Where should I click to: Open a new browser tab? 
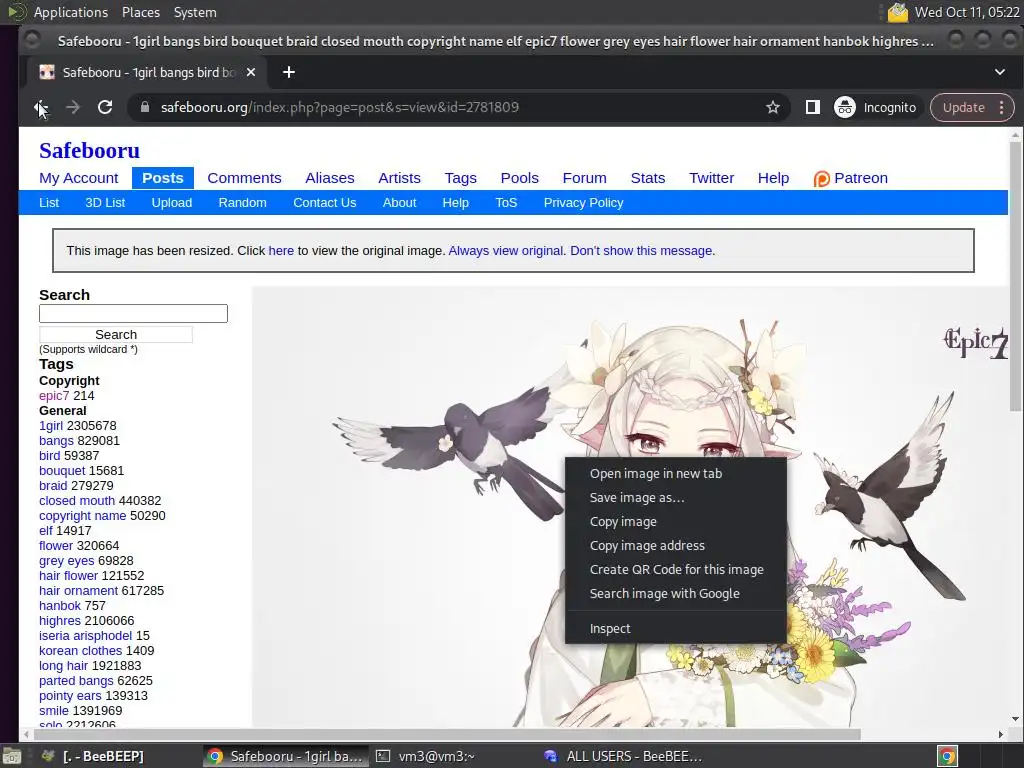(289, 72)
